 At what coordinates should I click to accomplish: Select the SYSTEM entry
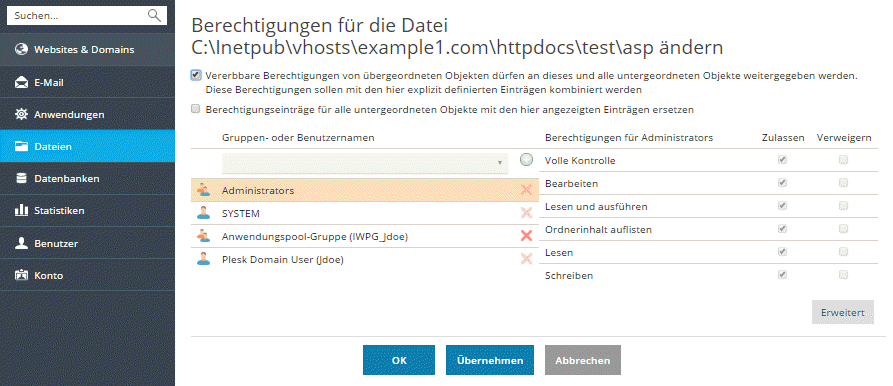(x=364, y=213)
